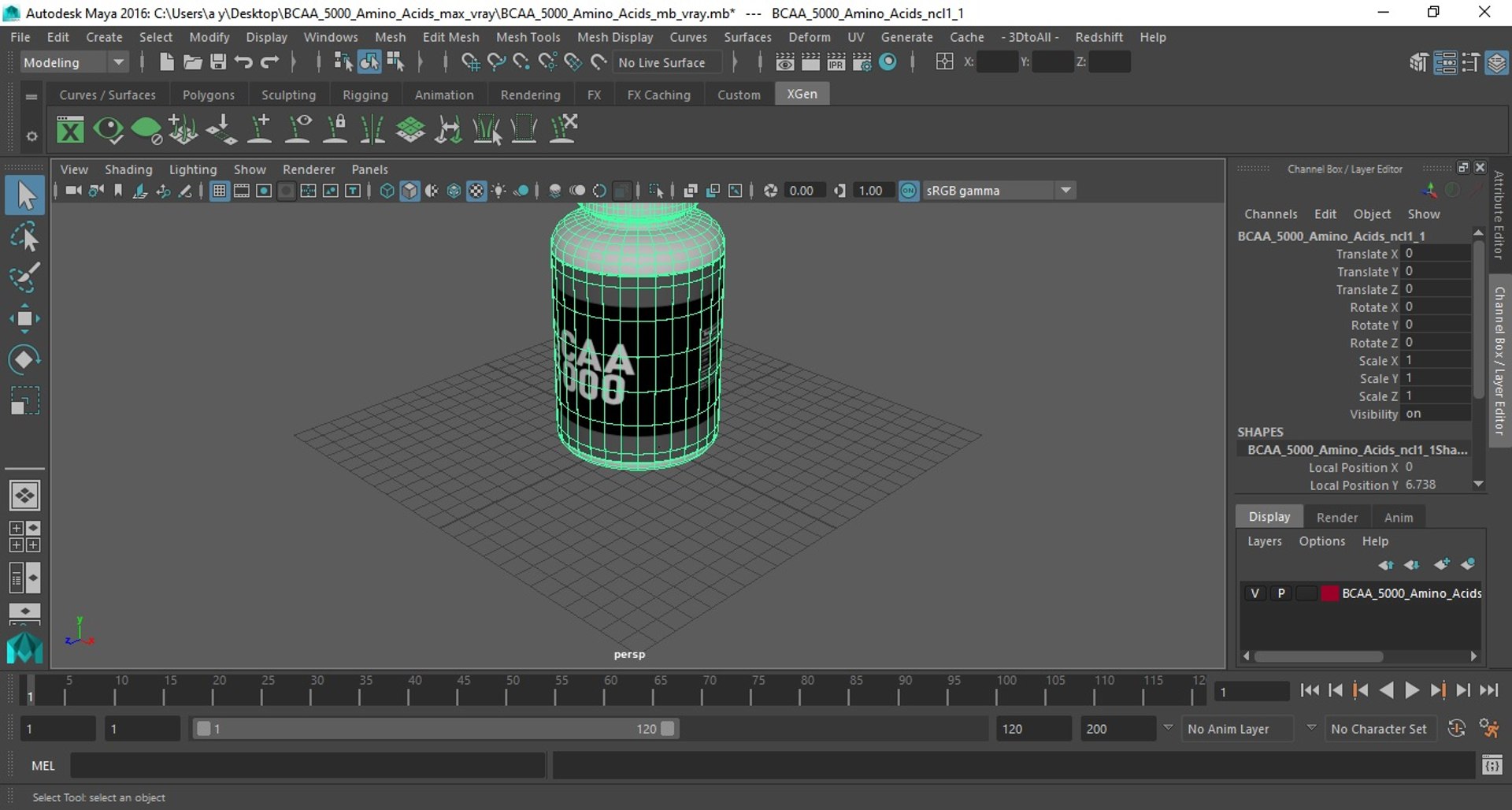Click frame 60 on the time slider

click(x=607, y=690)
